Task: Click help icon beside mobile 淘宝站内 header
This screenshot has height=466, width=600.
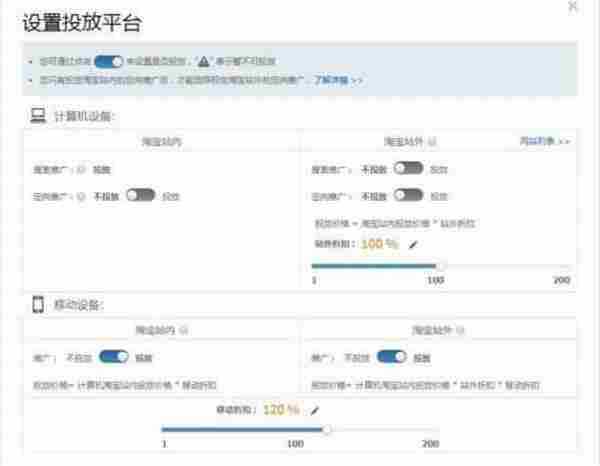Action: (x=184, y=328)
